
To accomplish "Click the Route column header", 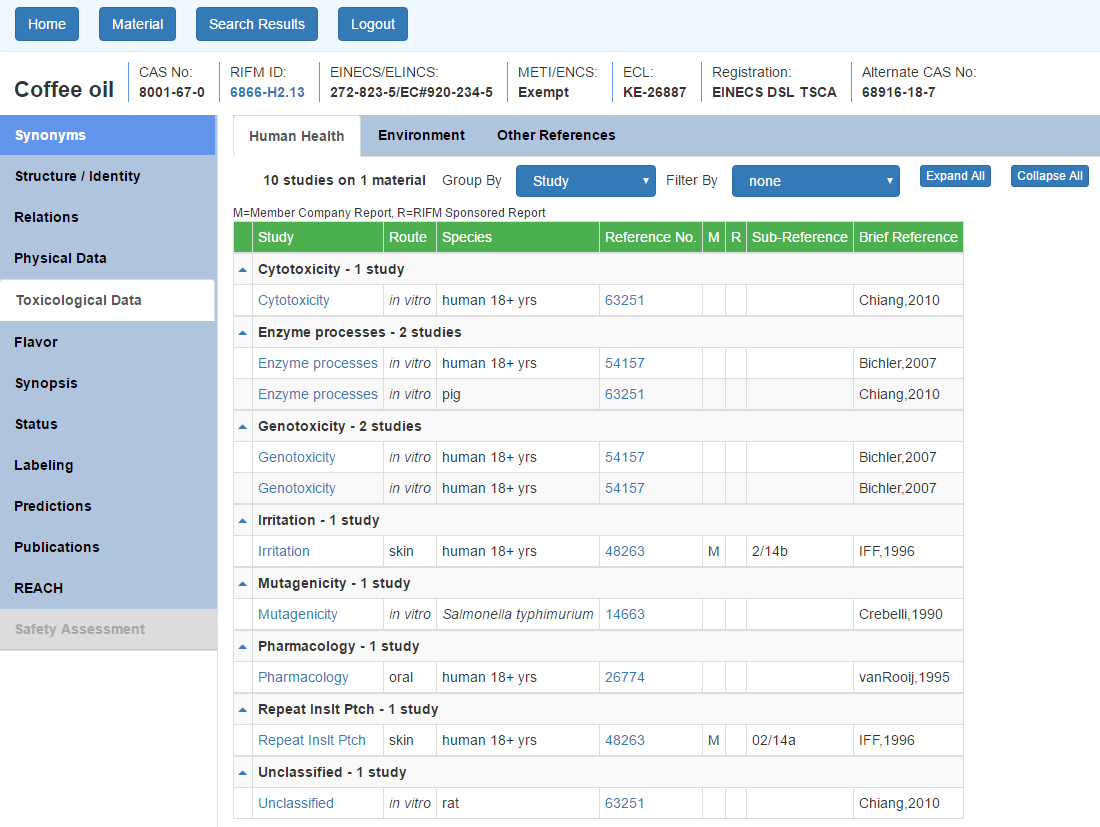I will pos(410,237).
